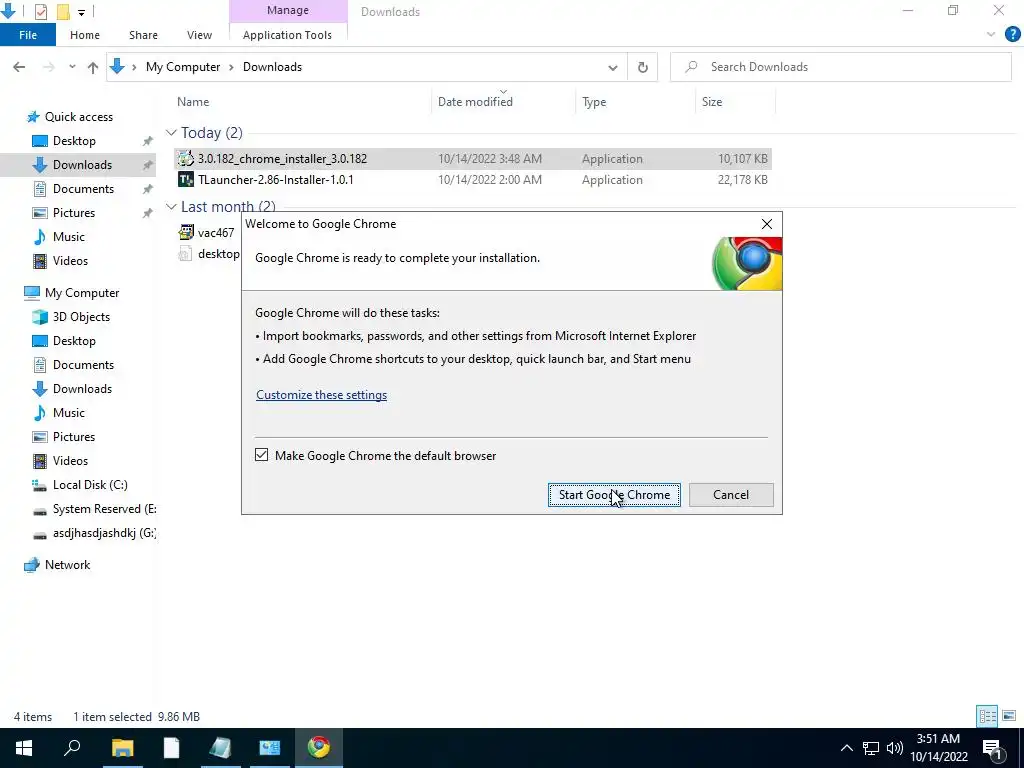The height and width of the screenshot is (768, 1024).
Task: Open pinned Desktop under Quick access
Action: pyautogui.click(x=74, y=140)
